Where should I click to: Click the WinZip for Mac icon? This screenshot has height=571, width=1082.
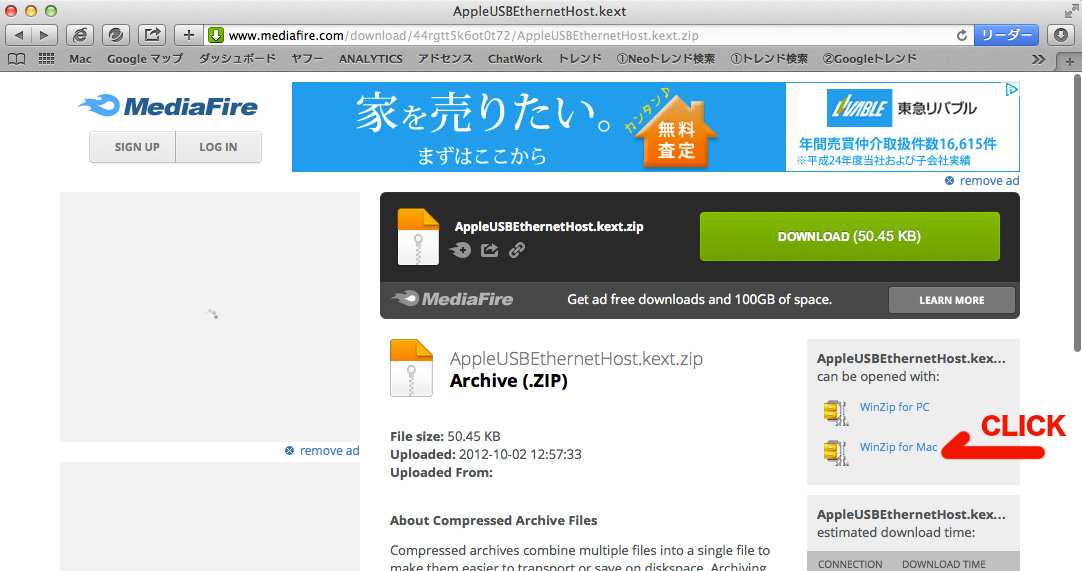[836, 452]
